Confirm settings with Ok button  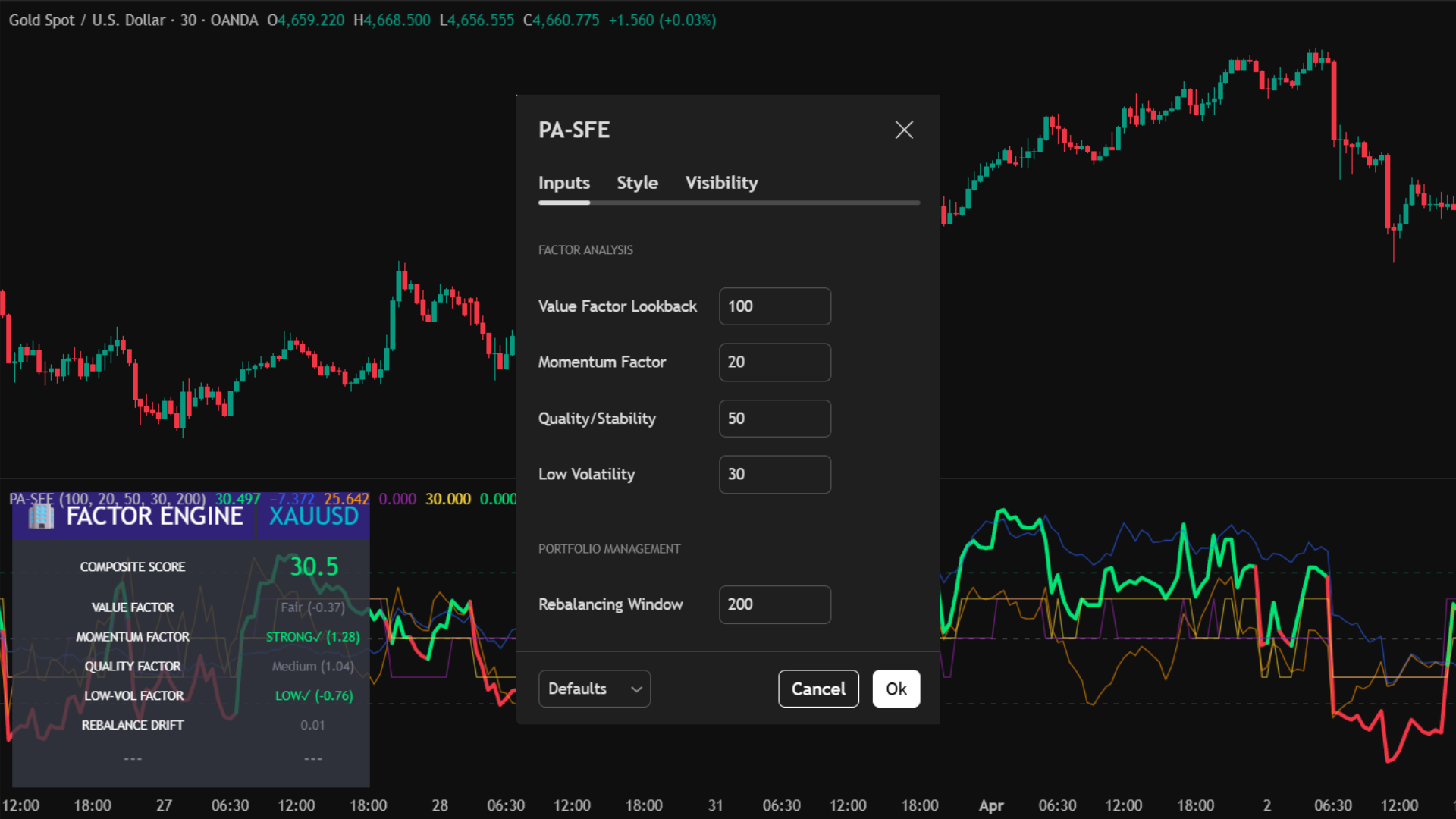(896, 689)
